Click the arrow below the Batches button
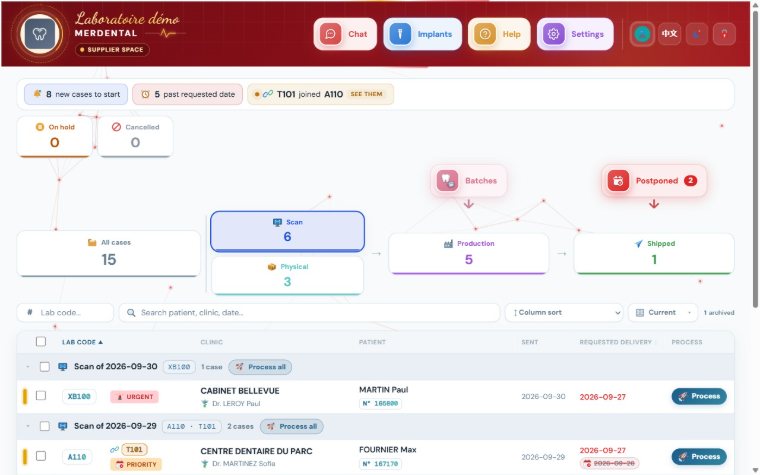Viewport: 760px width, 475px height. coord(468,204)
